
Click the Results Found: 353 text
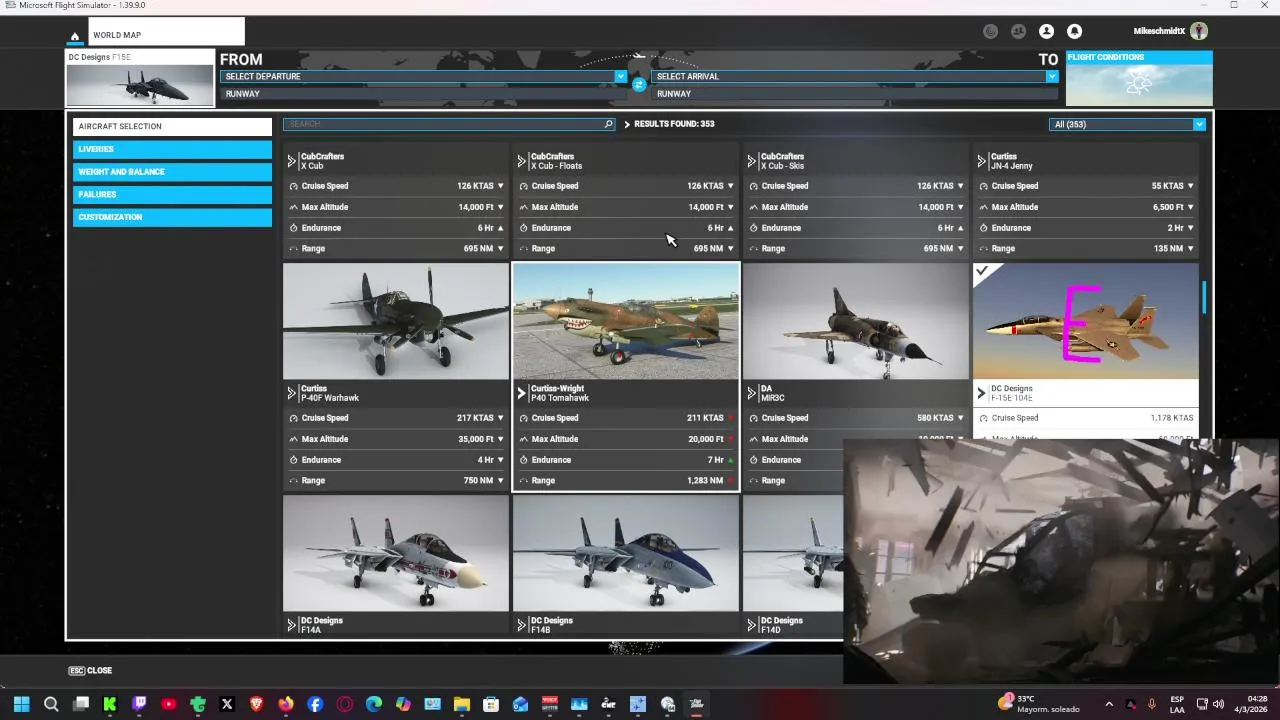(x=674, y=124)
